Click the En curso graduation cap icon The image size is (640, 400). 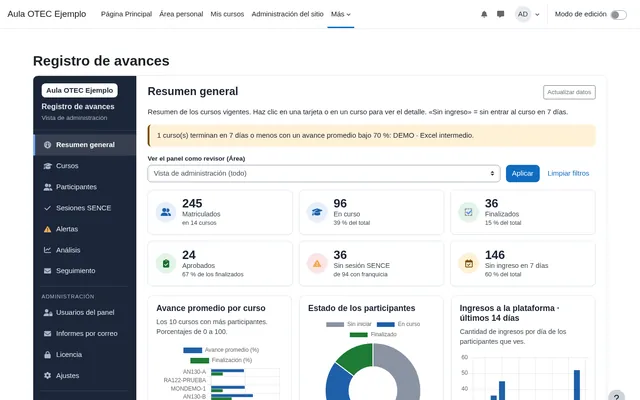[317, 212]
